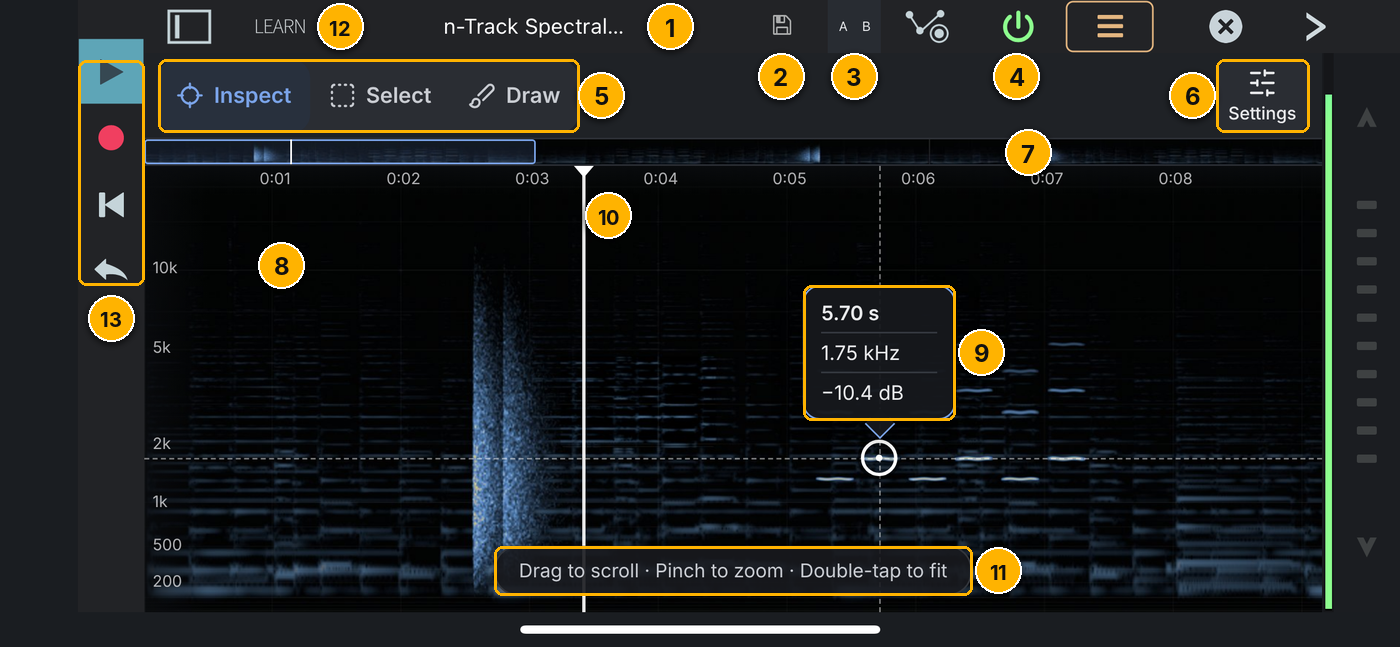Undo using the curved arrow icon

tap(111, 269)
